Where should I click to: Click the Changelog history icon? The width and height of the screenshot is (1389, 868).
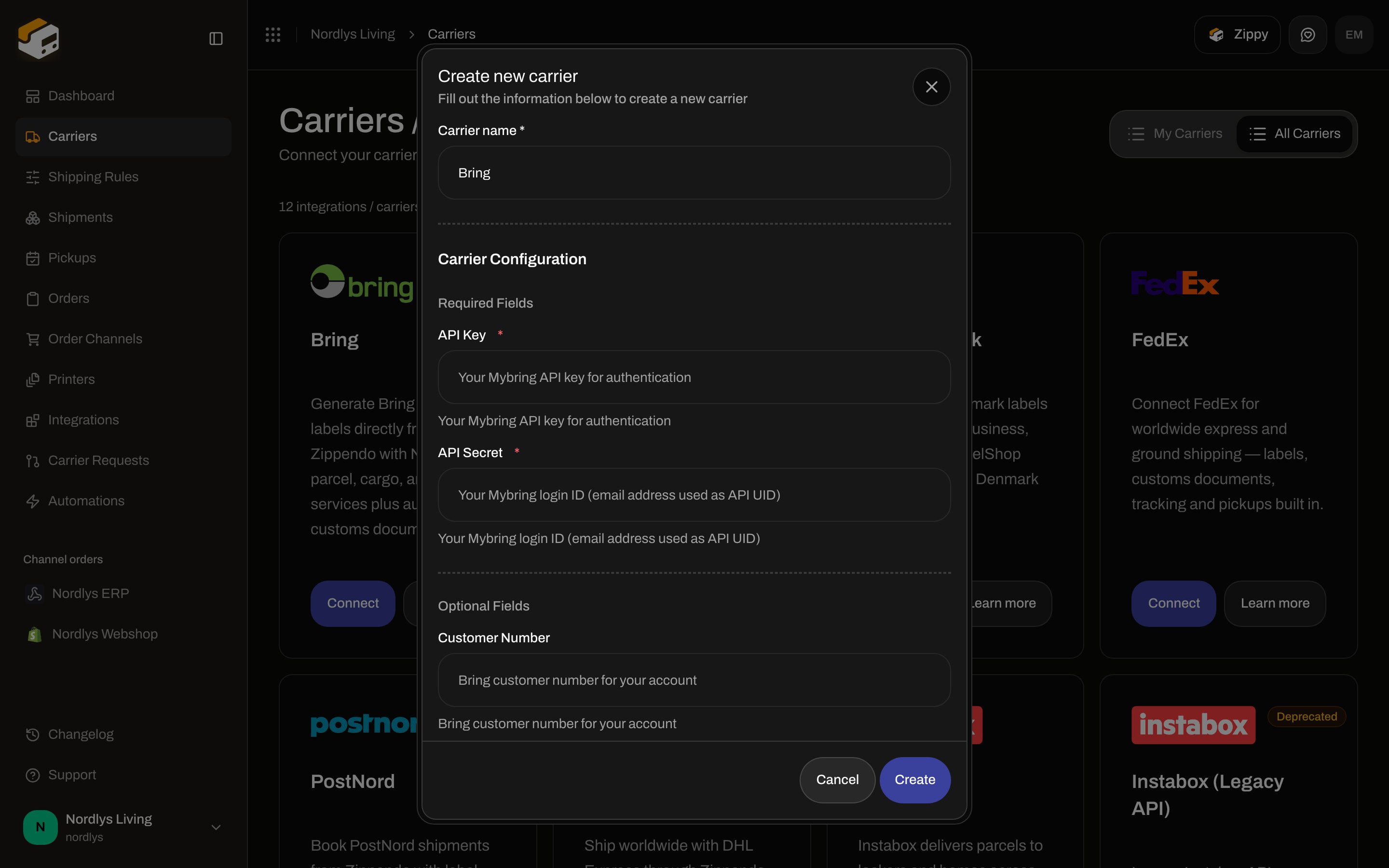[x=33, y=734]
